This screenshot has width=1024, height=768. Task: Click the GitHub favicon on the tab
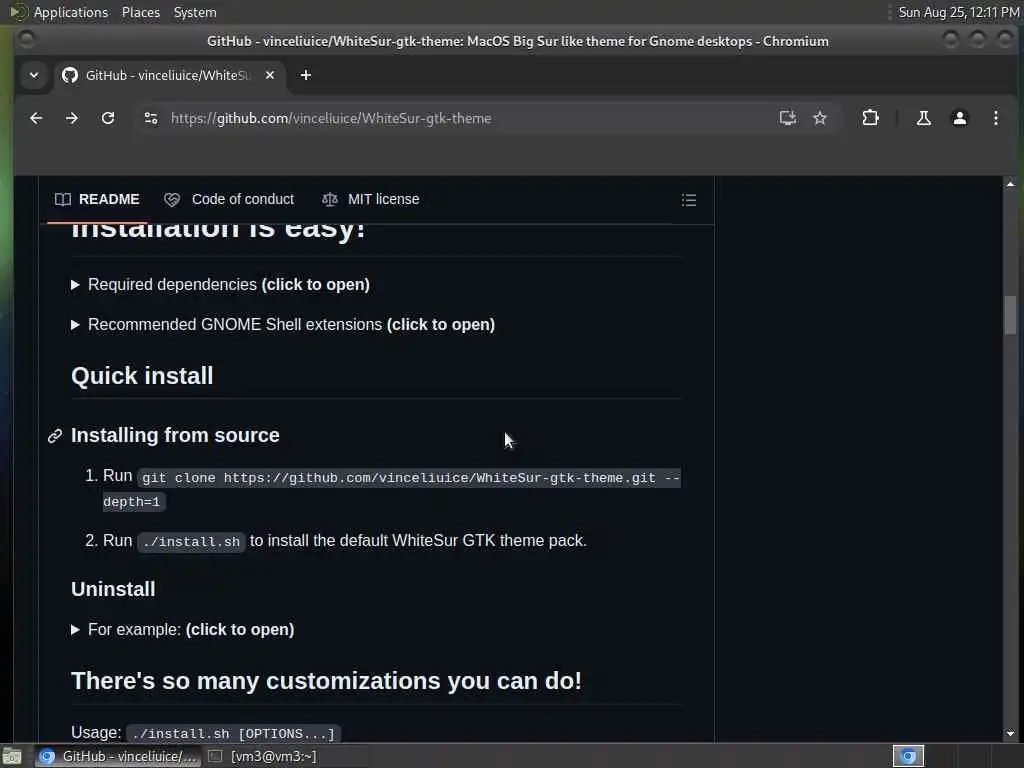point(70,75)
